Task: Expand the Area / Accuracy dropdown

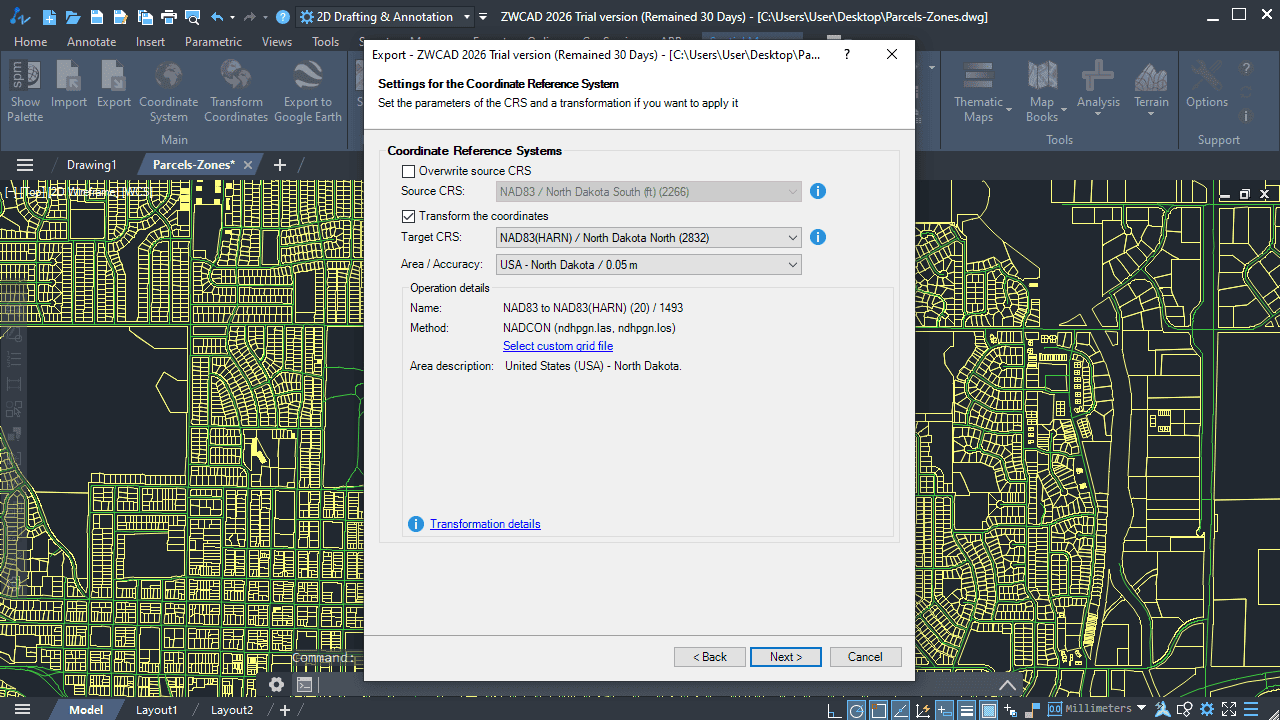Action: pyautogui.click(x=649, y=265)
